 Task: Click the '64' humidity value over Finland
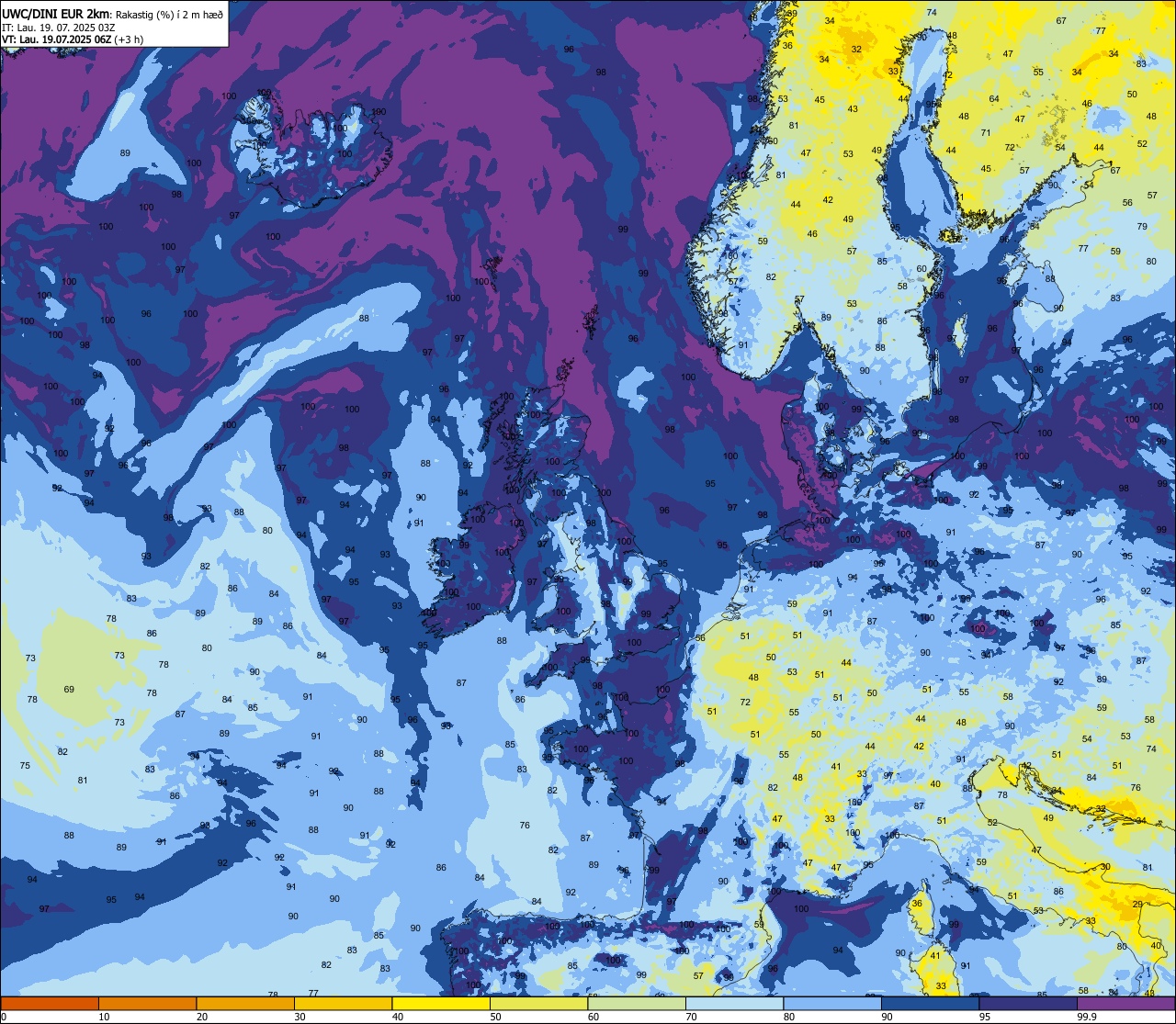click(x=994, y=99)
